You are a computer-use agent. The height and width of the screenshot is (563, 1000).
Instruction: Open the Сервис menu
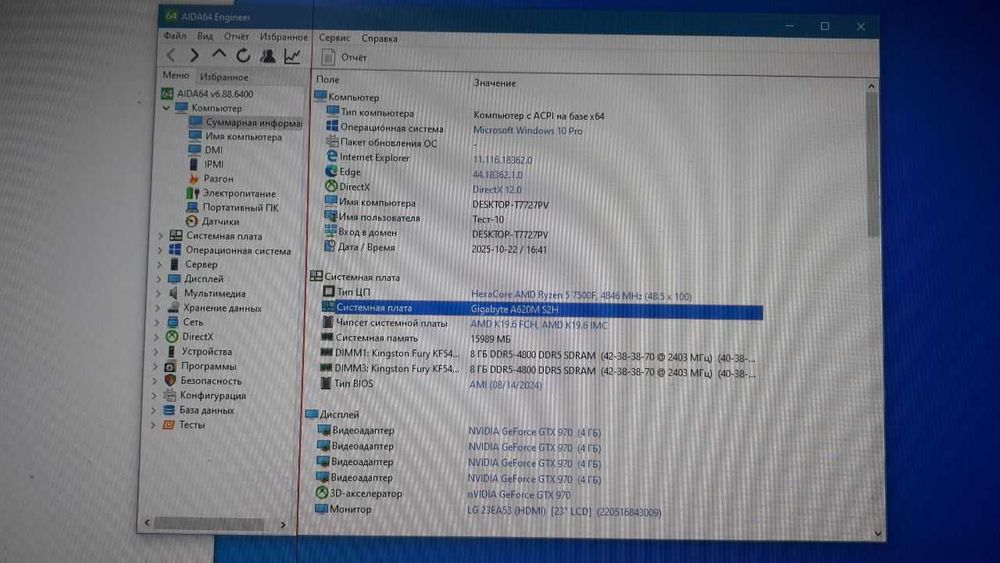point(334,38)
